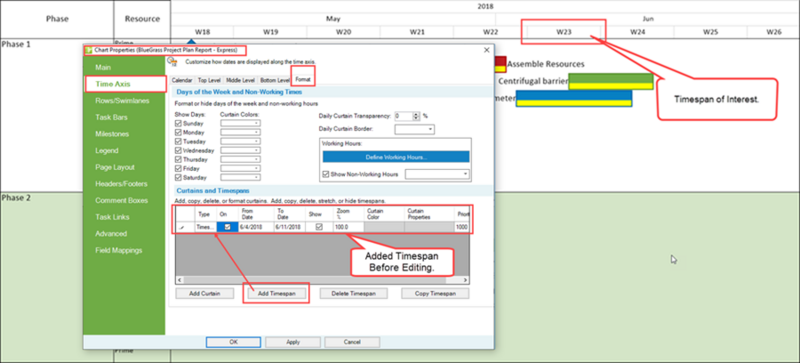Uncheck the Saturday show day checkbox
Image resolution: width=800 pixels, height=363 pixels.
[x=178, y=178]
